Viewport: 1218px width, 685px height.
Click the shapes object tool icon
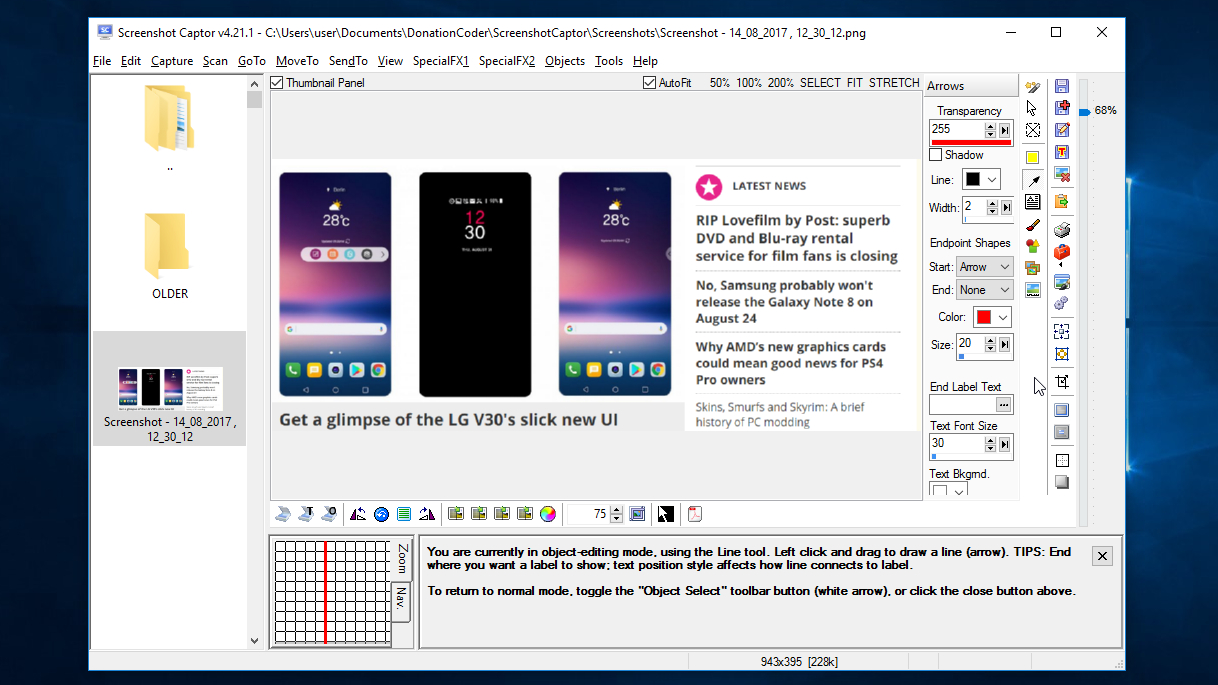[x=1032, y=246]
